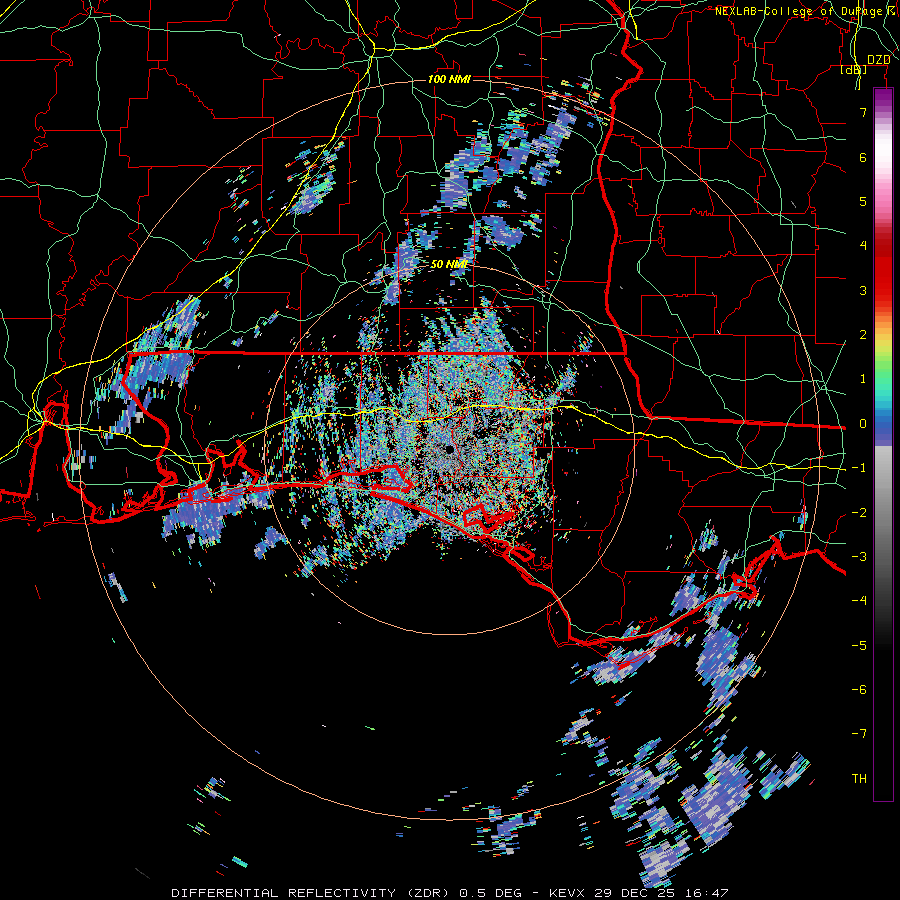
Task: Click the colorbar value label '-3'
Action: click(x=859, y=557)
